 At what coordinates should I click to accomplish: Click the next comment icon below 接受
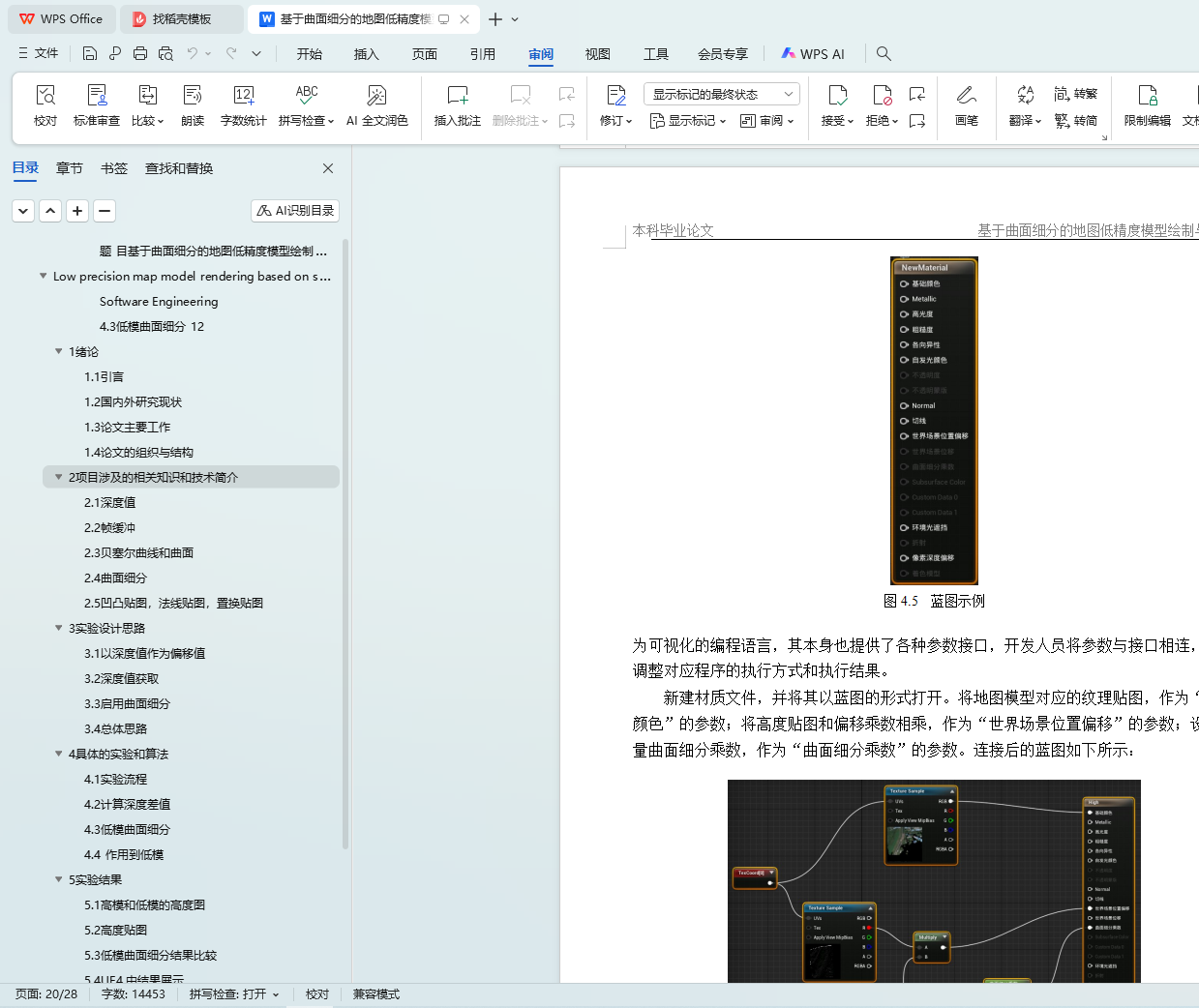pos(917,121)
